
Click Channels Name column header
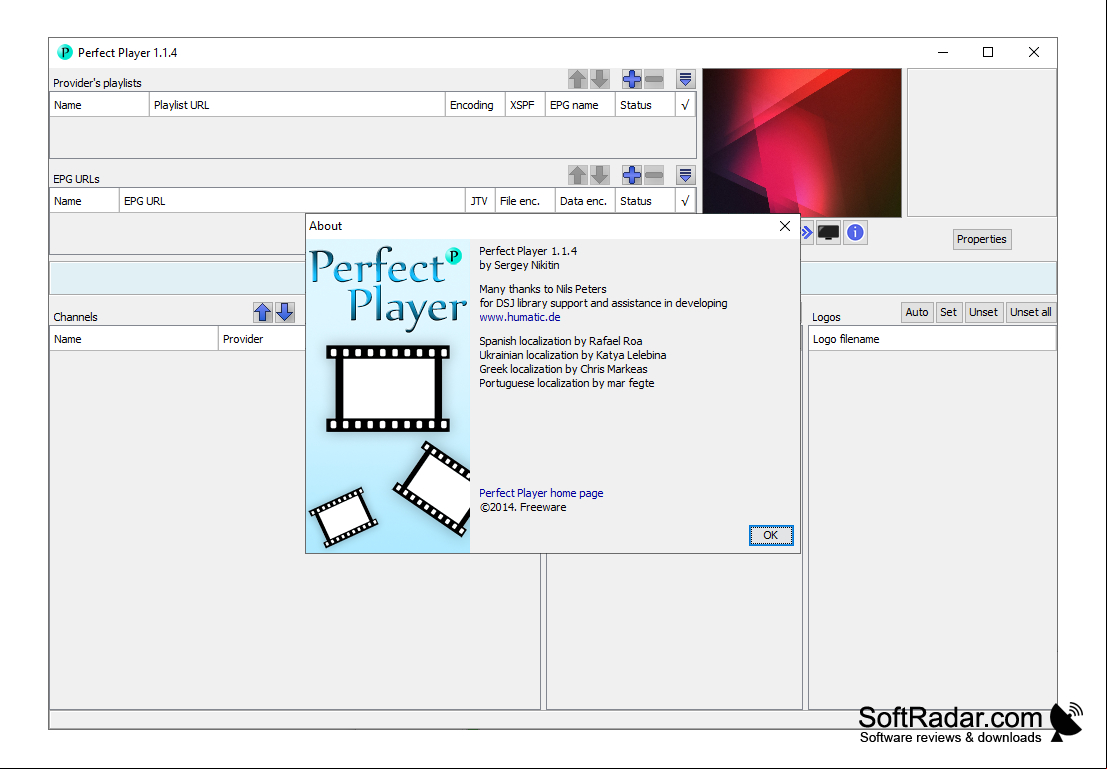(x=133, y=339)
